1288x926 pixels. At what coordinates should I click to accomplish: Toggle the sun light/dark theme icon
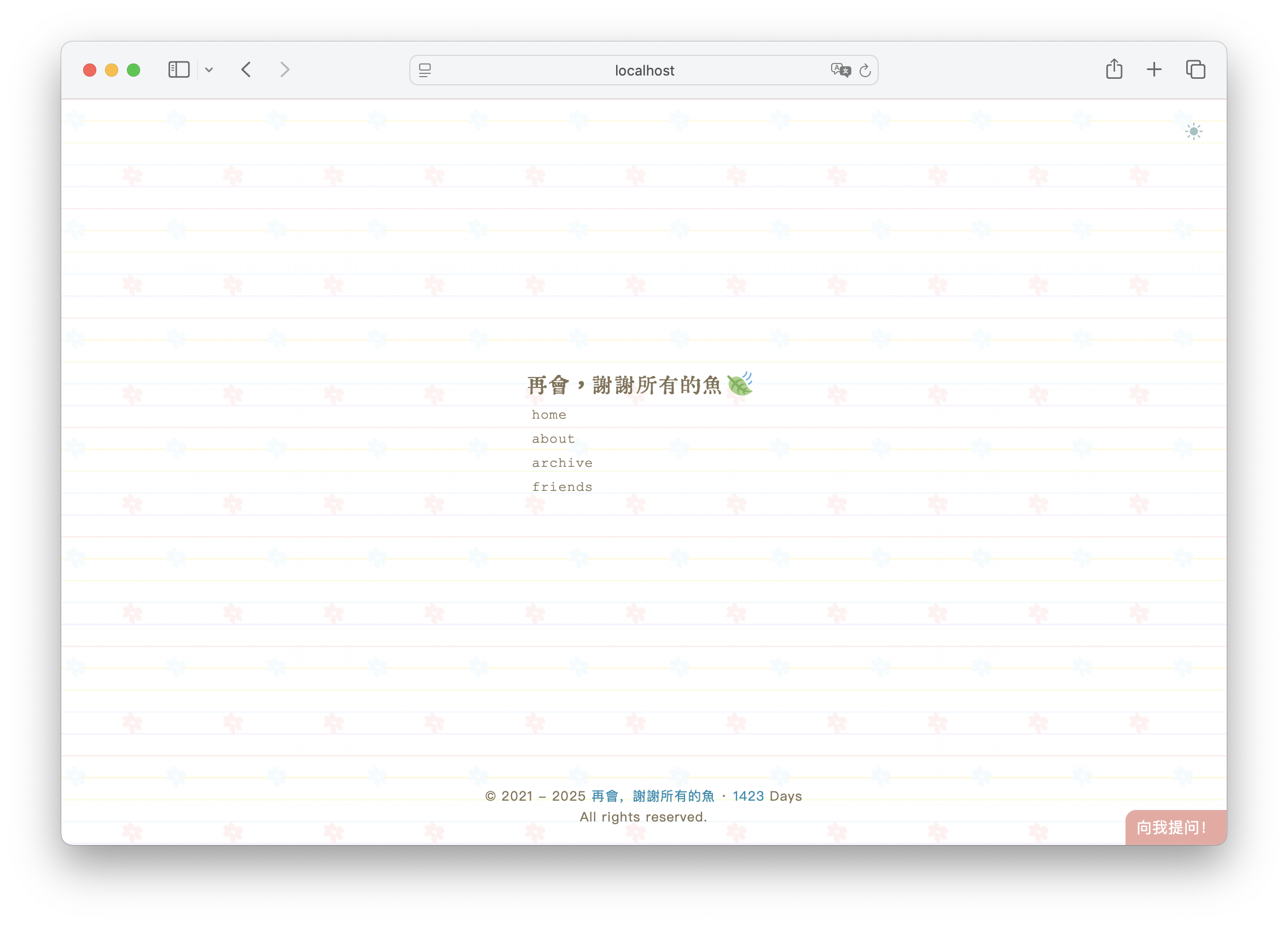coord(1193,132)
